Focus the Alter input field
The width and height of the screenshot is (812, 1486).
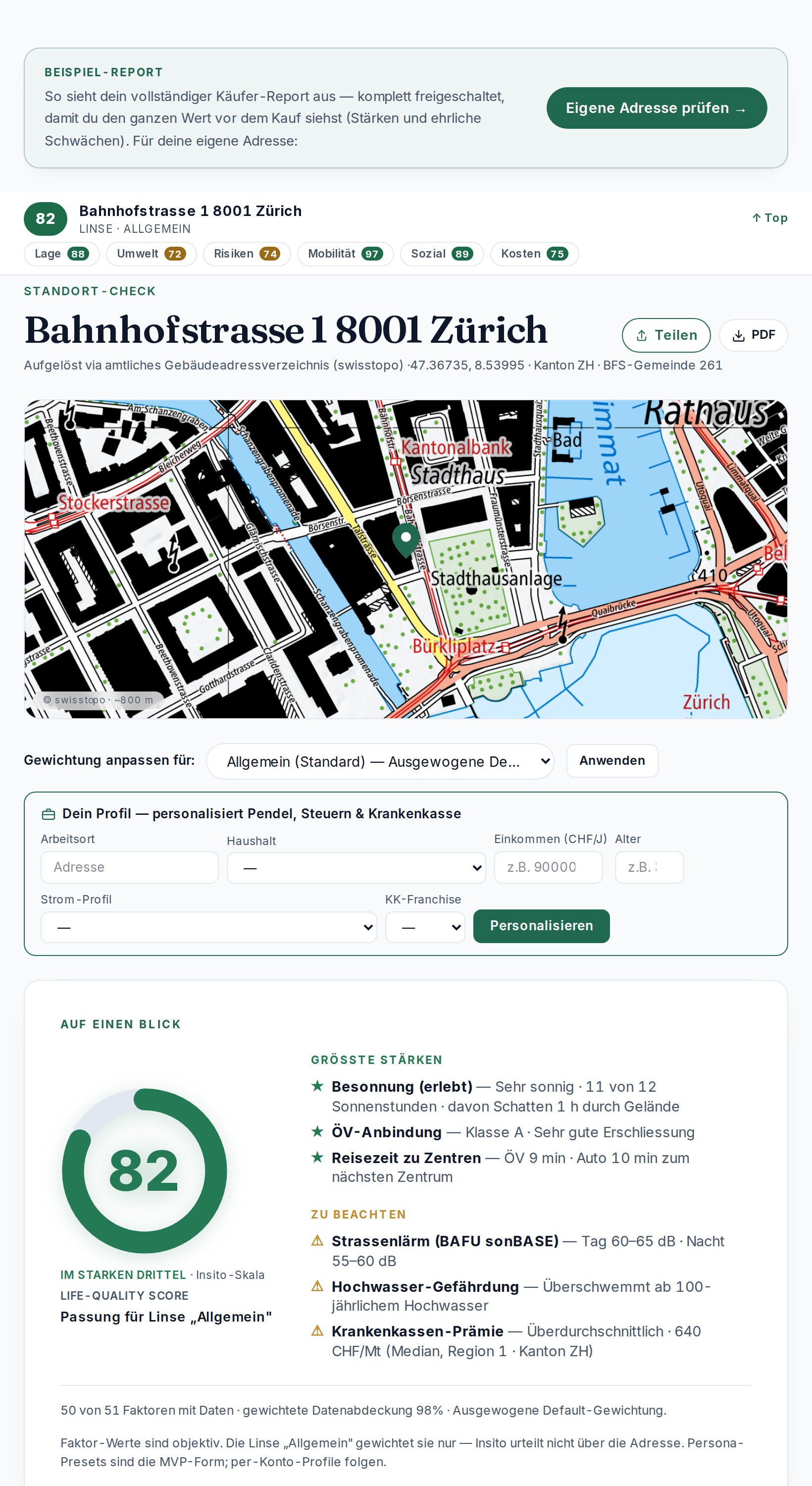(x=650, y=867)
